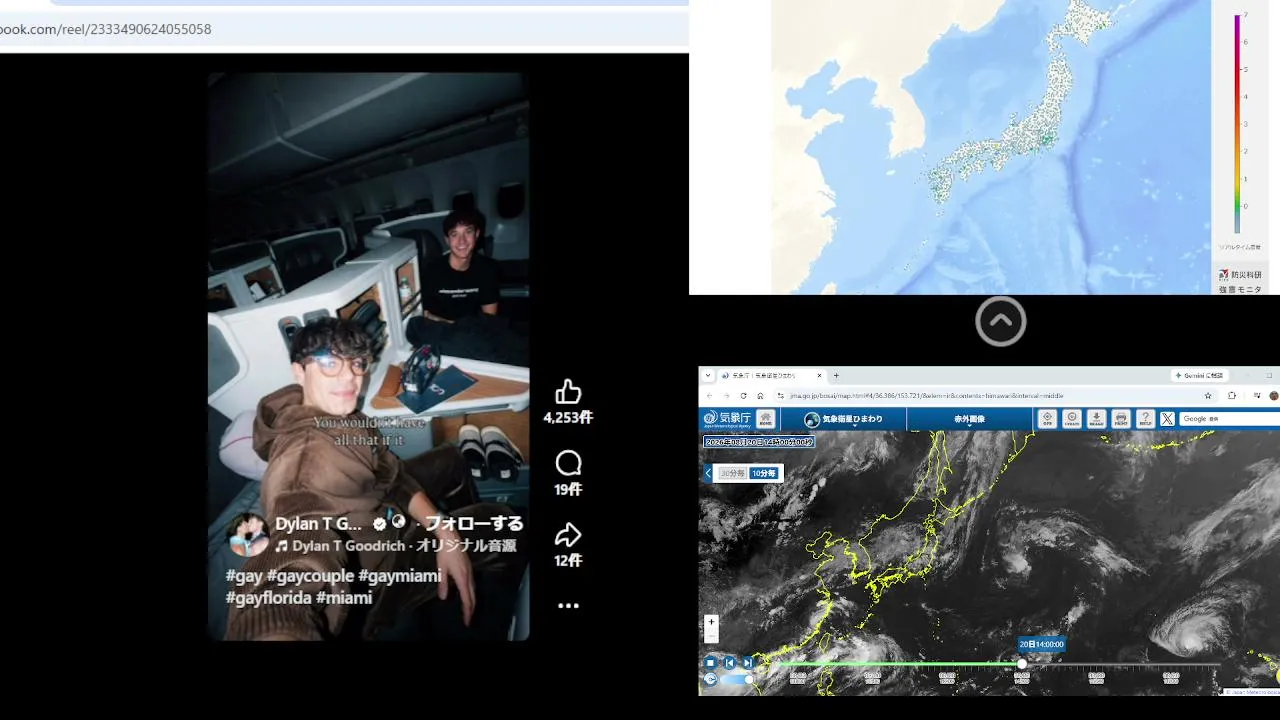Open the #gaymiami hashtag
Screen dimensions: 1280x720
[399, 576]
